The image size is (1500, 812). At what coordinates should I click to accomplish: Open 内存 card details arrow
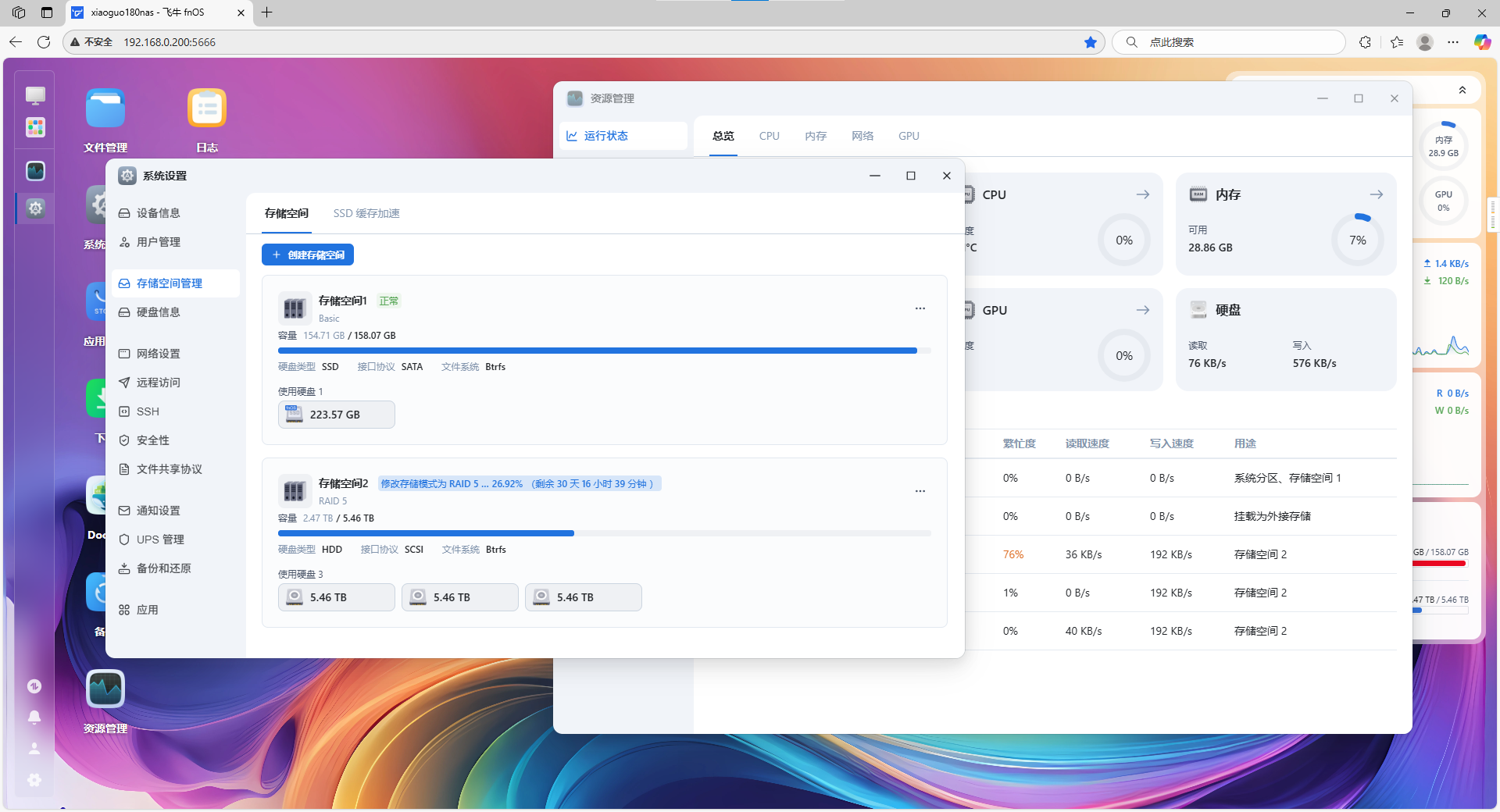pyautogui.click(x=1377, y=194)
